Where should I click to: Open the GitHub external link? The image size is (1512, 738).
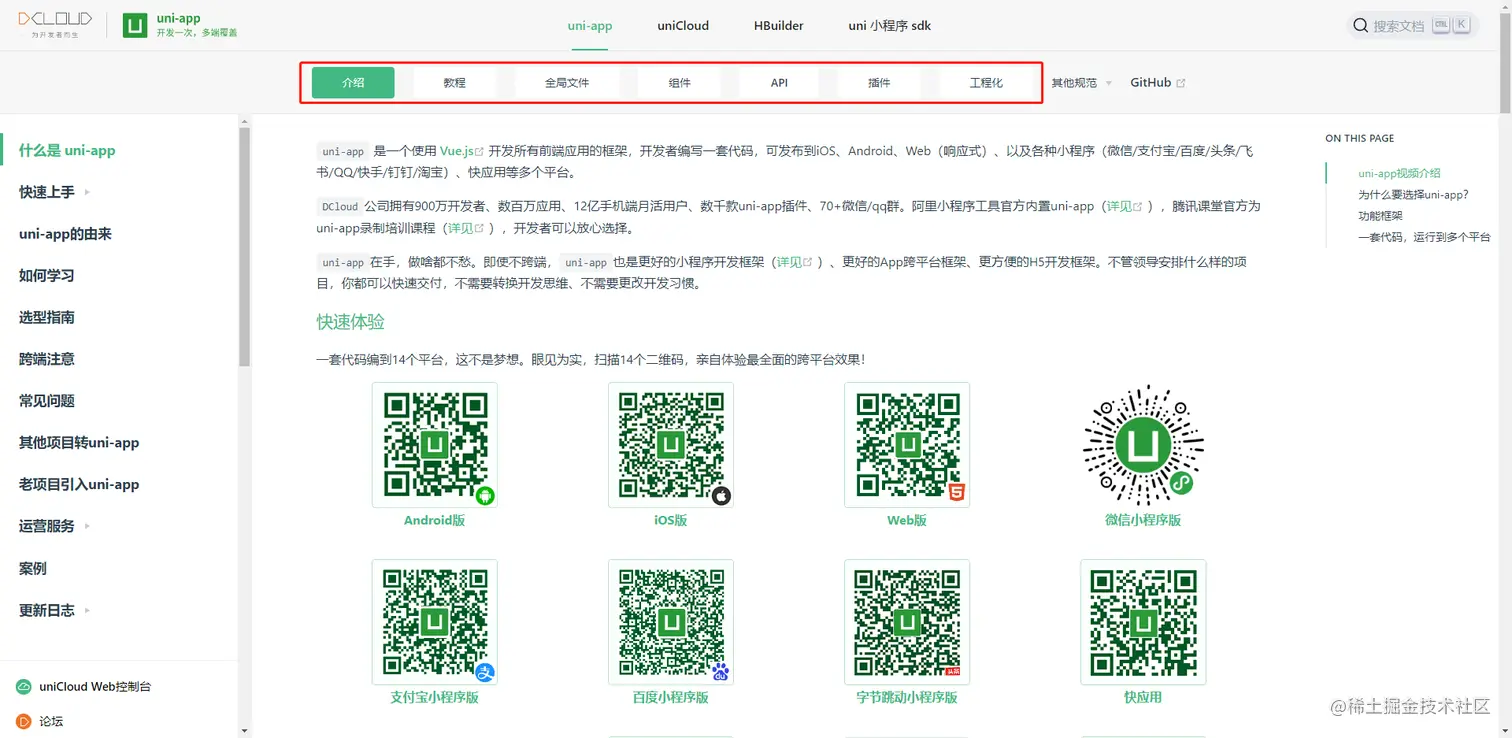tap(1158, 83)
